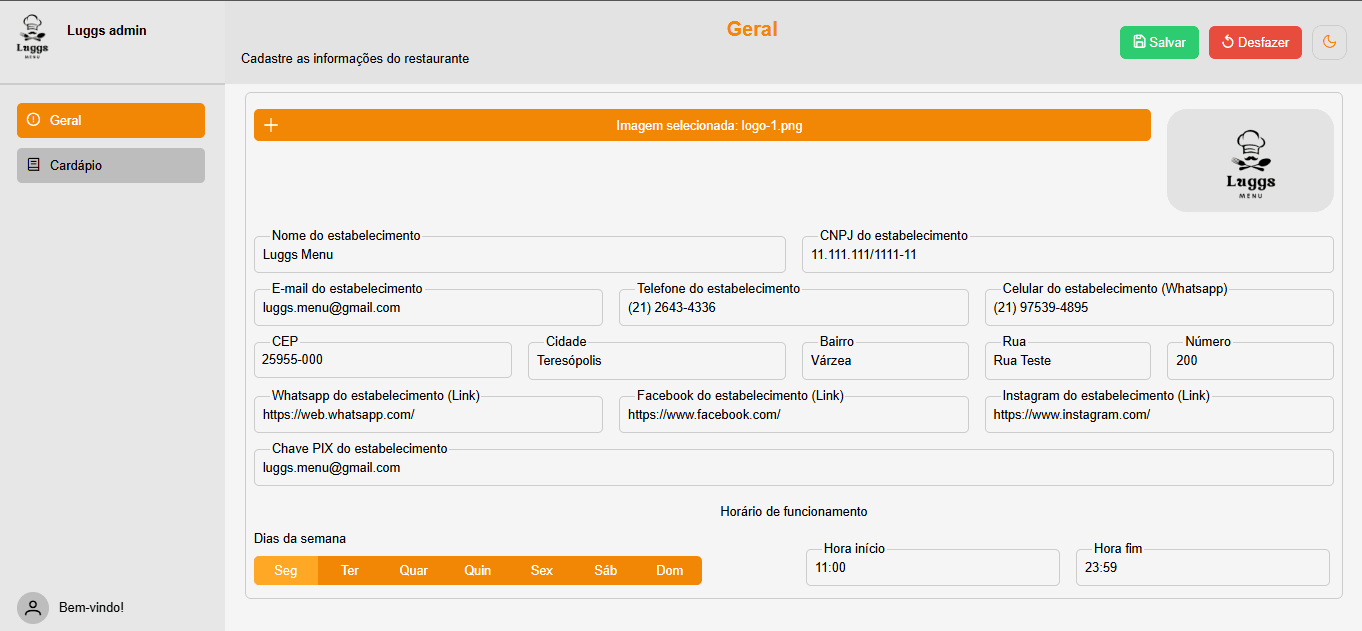Screen dimensions: 1362x631
Task: Open the Cardápio section in sidebar
Action: coord(111,165)
